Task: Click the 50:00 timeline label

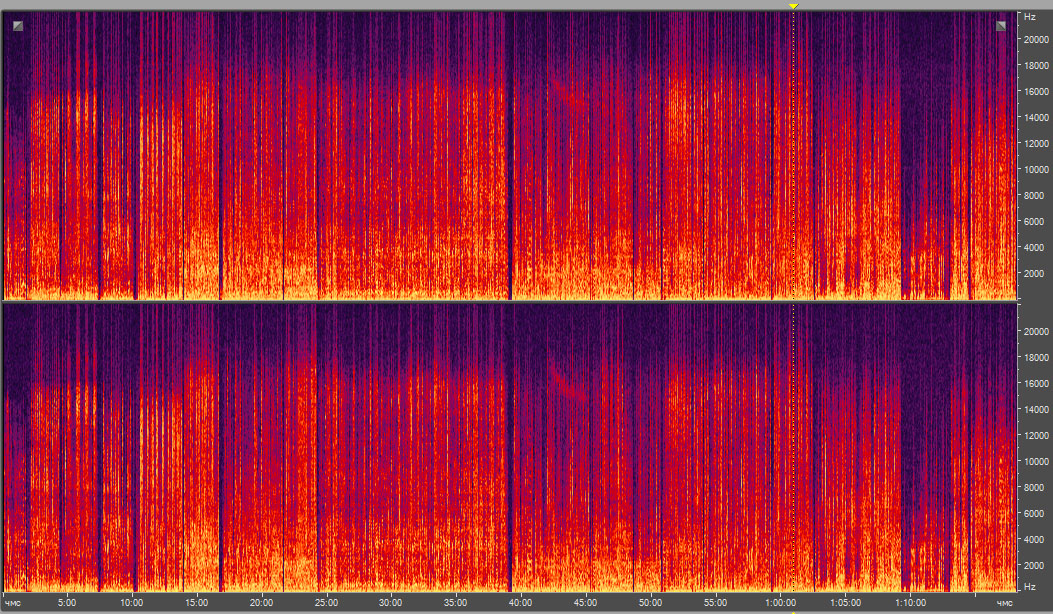Action: point(650,603)
